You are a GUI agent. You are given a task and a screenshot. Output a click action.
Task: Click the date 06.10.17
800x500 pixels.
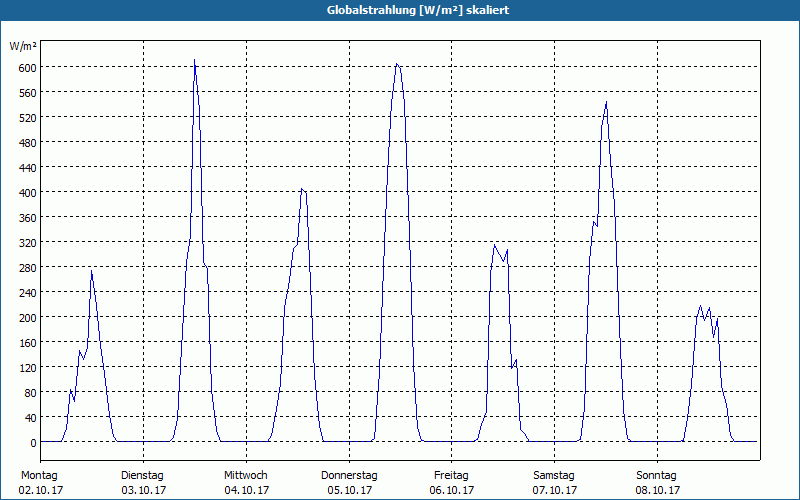(452, 490)
